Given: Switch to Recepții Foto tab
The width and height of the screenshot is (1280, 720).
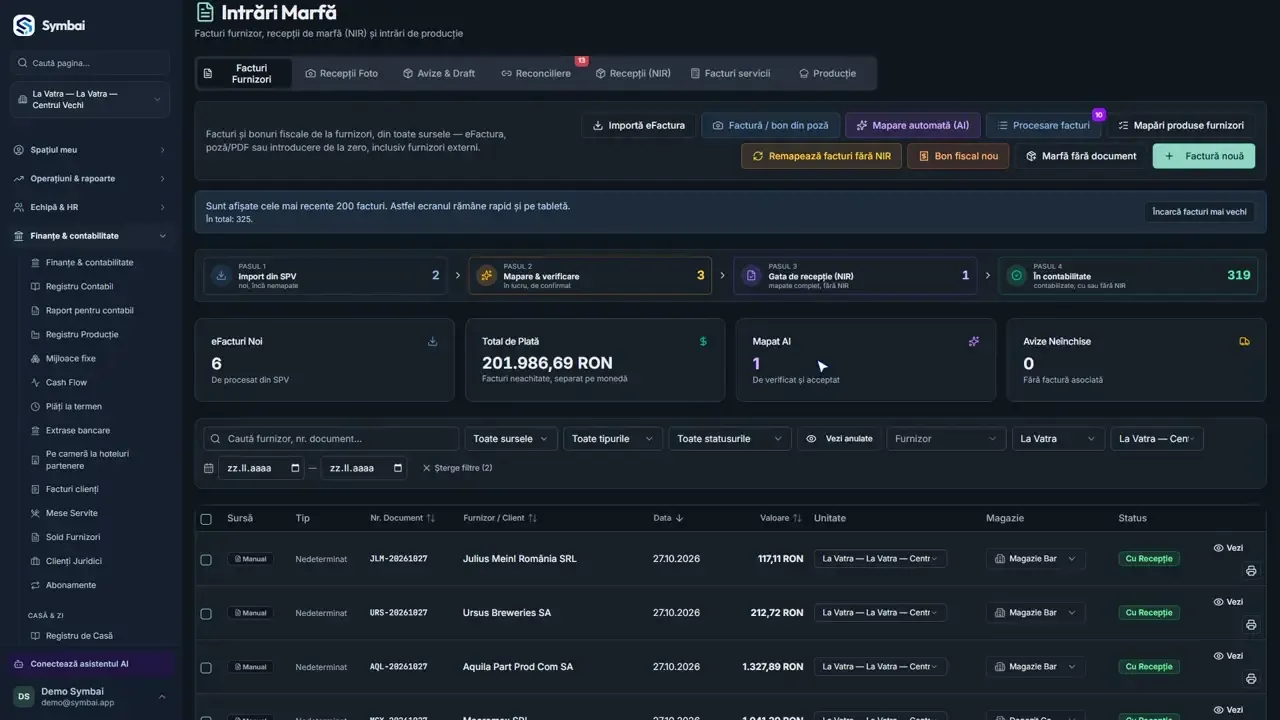Looking at the screenshot, I should [x=342, y=73].
